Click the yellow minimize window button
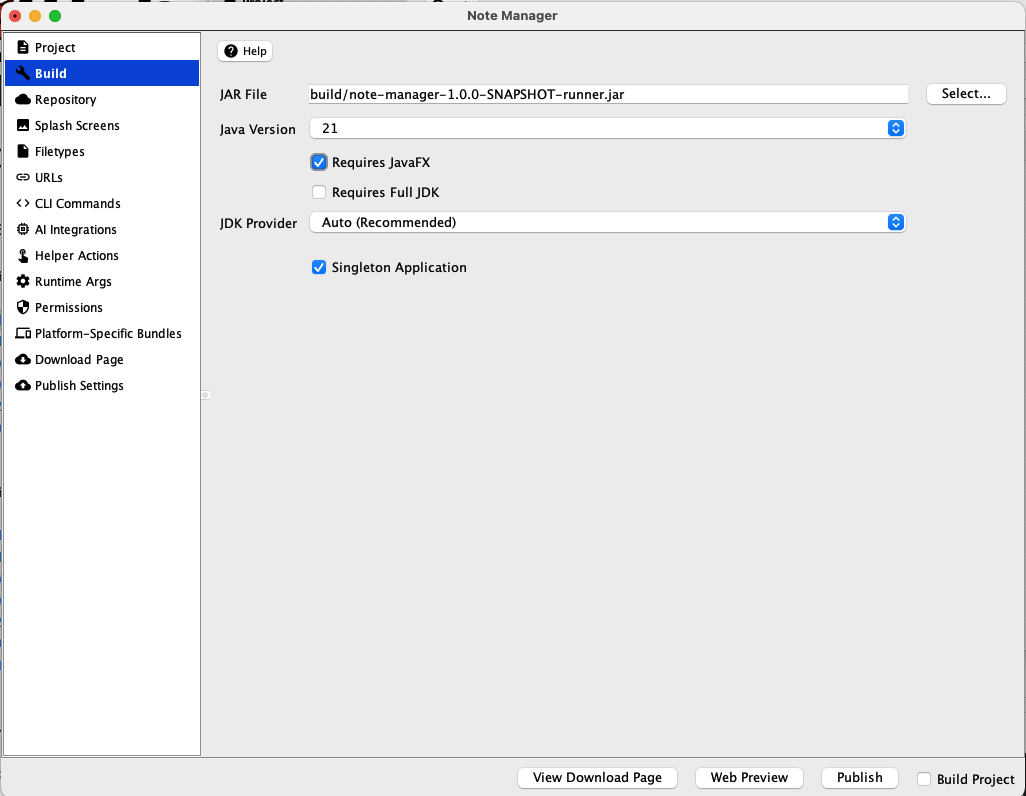 coord(35,16)
